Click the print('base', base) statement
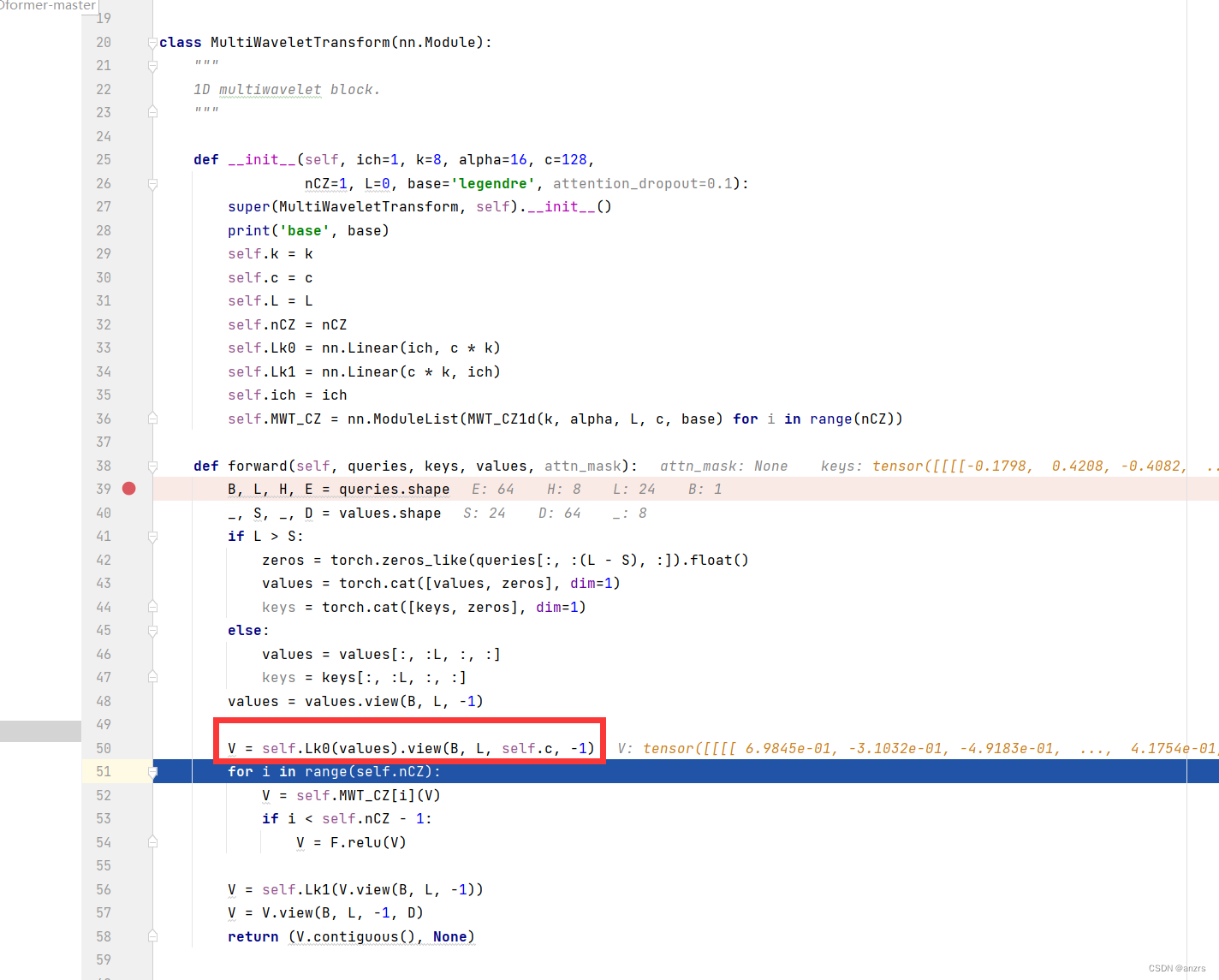This screenshot has height=980, width=1219. [x=308, y=230]
